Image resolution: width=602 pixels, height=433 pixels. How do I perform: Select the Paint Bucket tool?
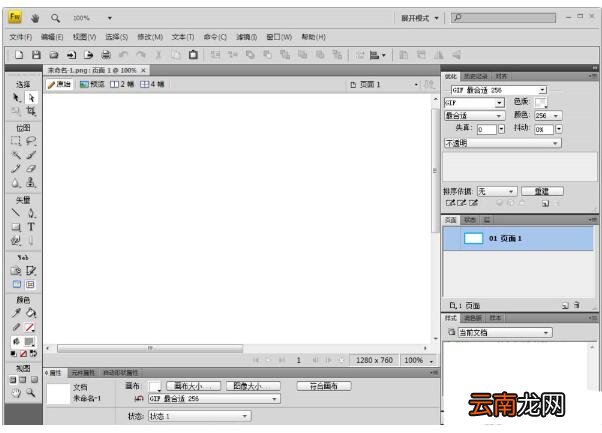[31, 313]
